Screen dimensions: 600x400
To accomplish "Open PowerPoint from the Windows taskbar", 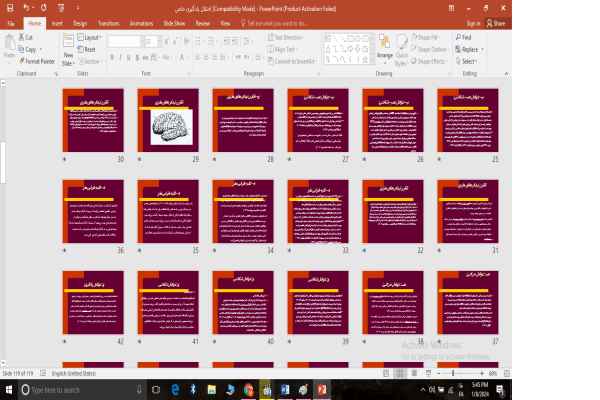I will click(321, 389).
